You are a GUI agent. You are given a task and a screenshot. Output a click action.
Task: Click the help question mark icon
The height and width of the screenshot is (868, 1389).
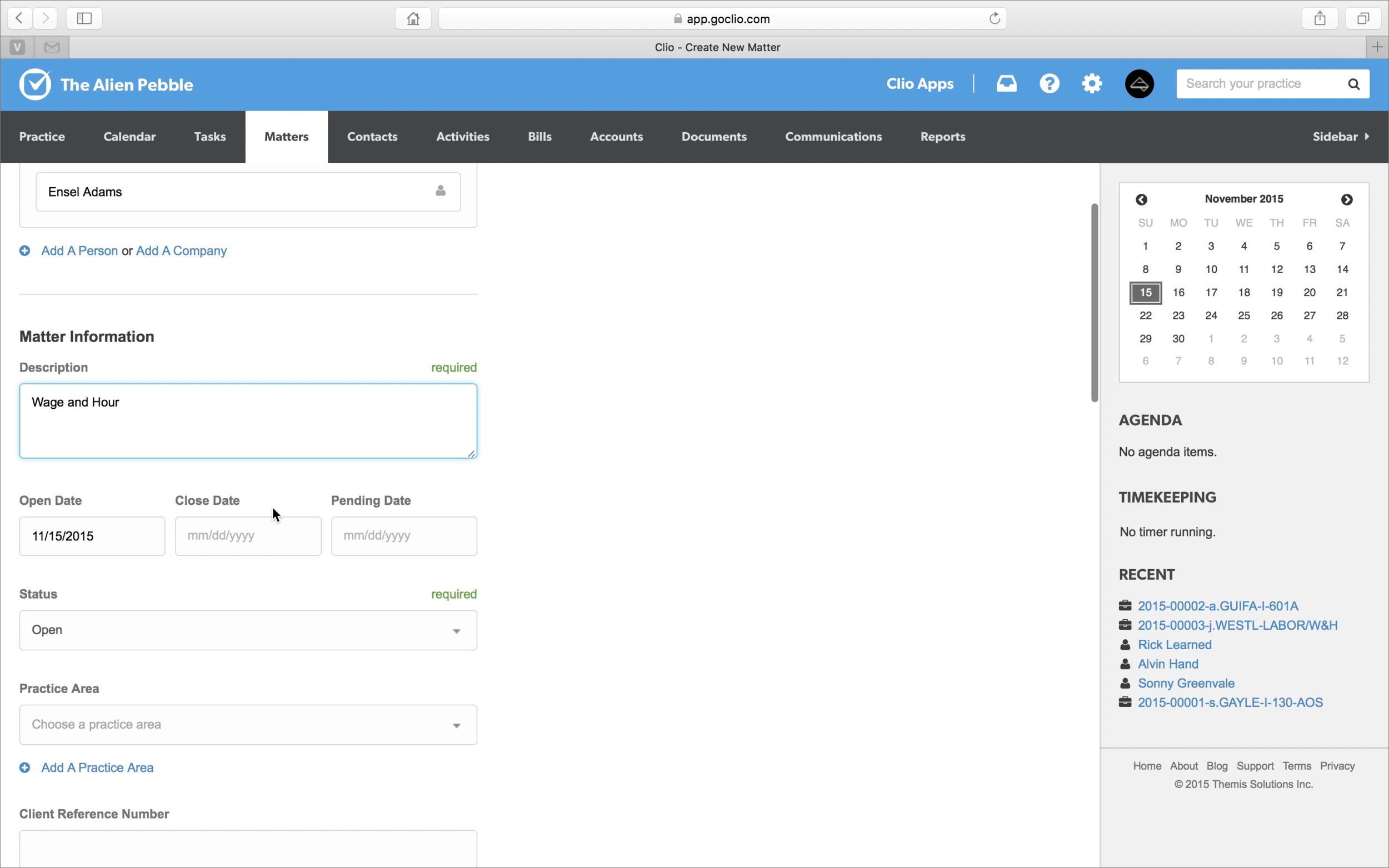(x=1049, y=83)
